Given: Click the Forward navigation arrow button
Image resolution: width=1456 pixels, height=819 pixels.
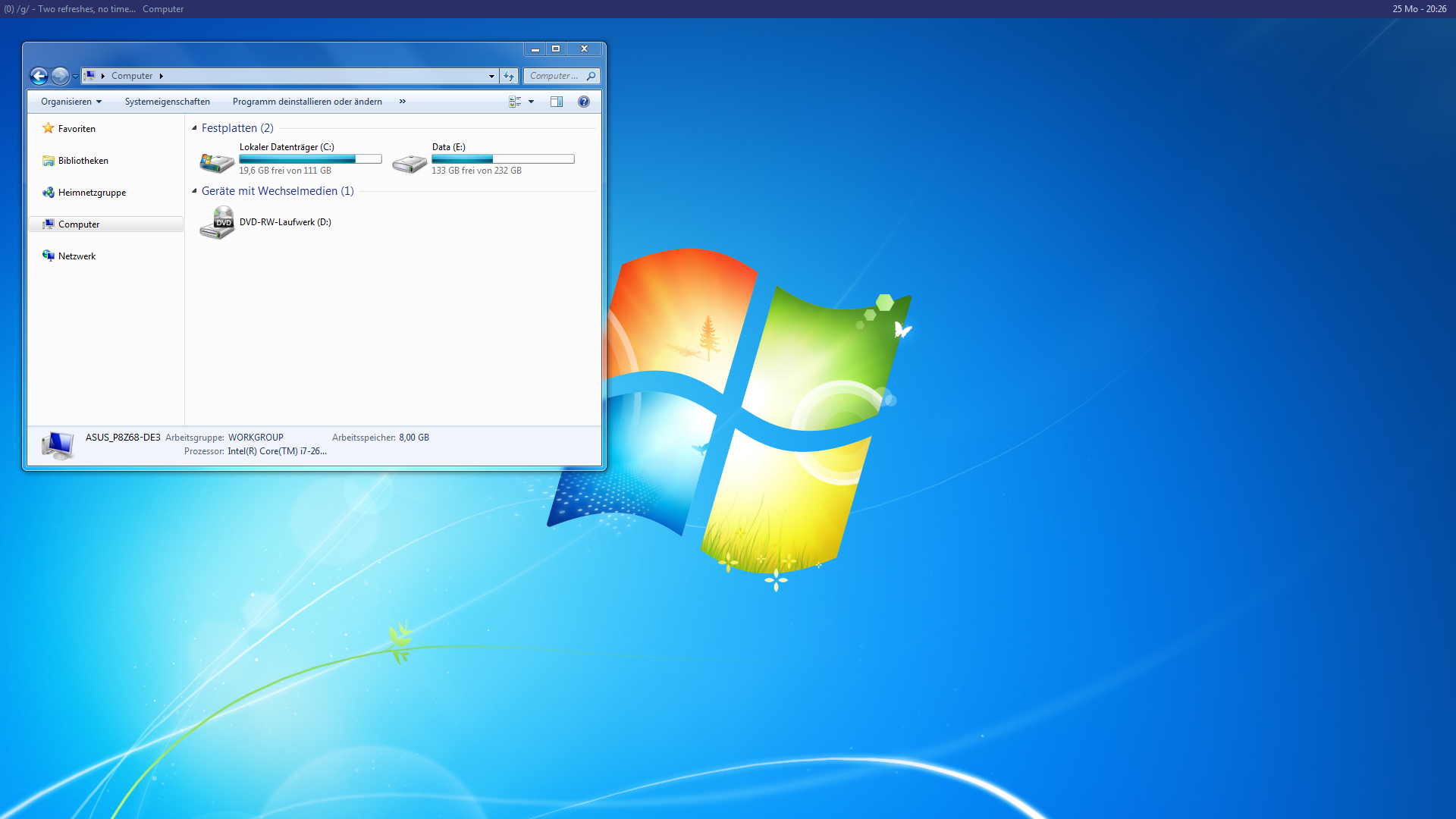Looking at the screenshot, I should pos(60,76).
